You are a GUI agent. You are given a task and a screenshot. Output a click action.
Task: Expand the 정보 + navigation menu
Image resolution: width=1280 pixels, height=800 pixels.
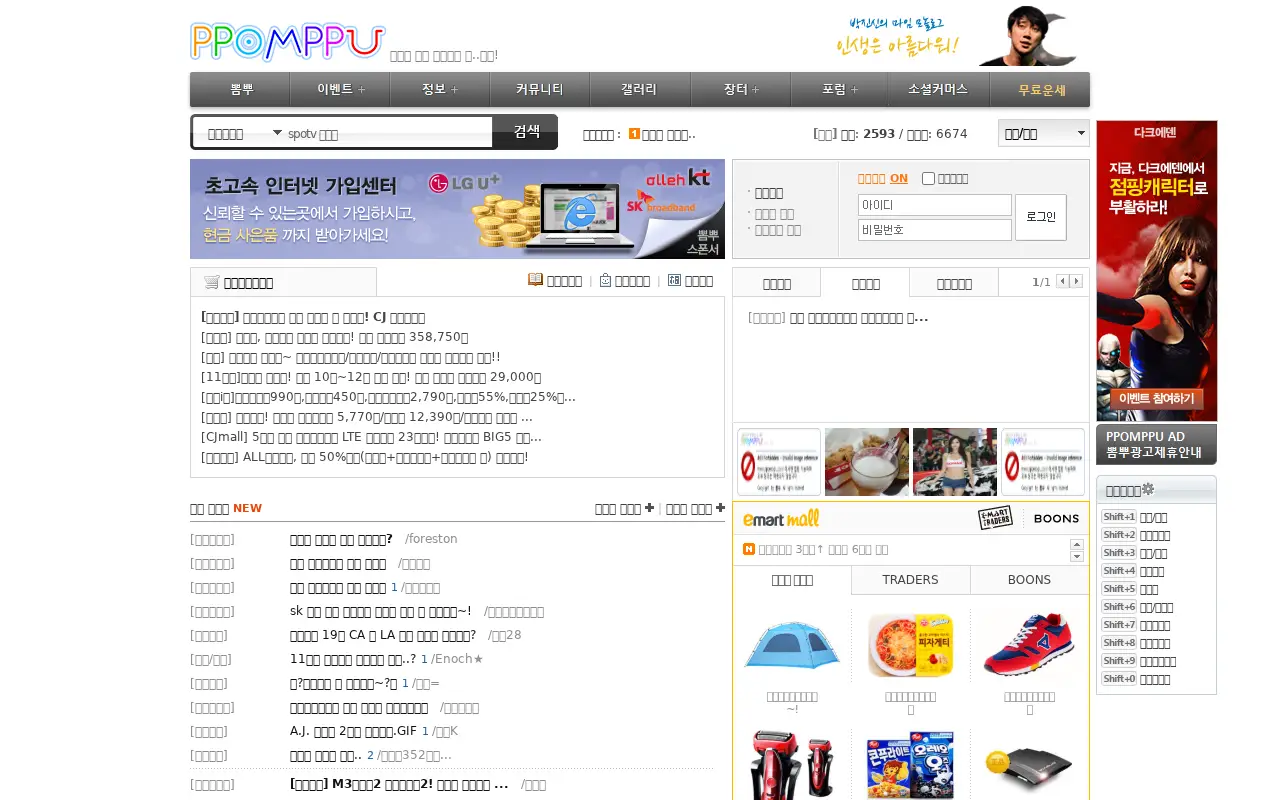[440, 89]
